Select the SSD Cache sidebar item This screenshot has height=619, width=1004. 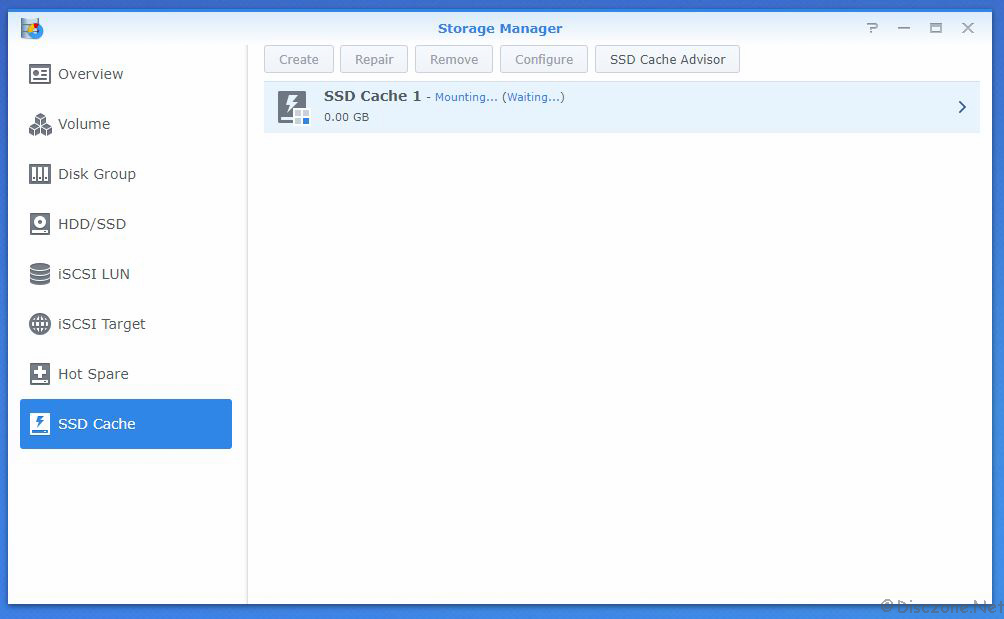pos(126,424)
